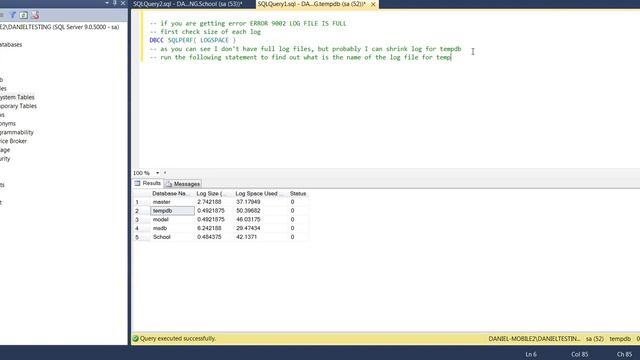Click the Status column header

[x=298, y=193]
